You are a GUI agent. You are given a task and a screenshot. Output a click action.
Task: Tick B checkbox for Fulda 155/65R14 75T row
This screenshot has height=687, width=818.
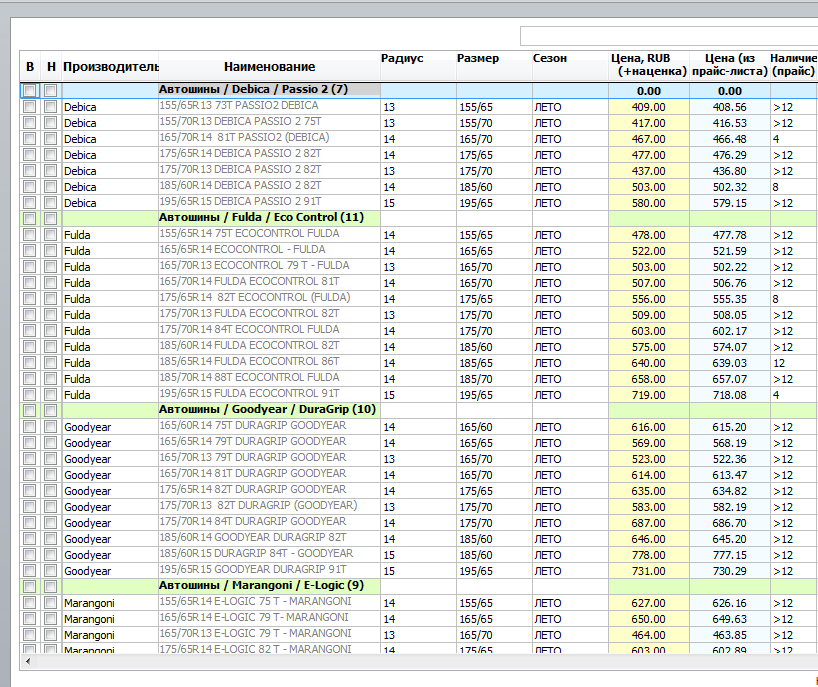click(30, 235)
